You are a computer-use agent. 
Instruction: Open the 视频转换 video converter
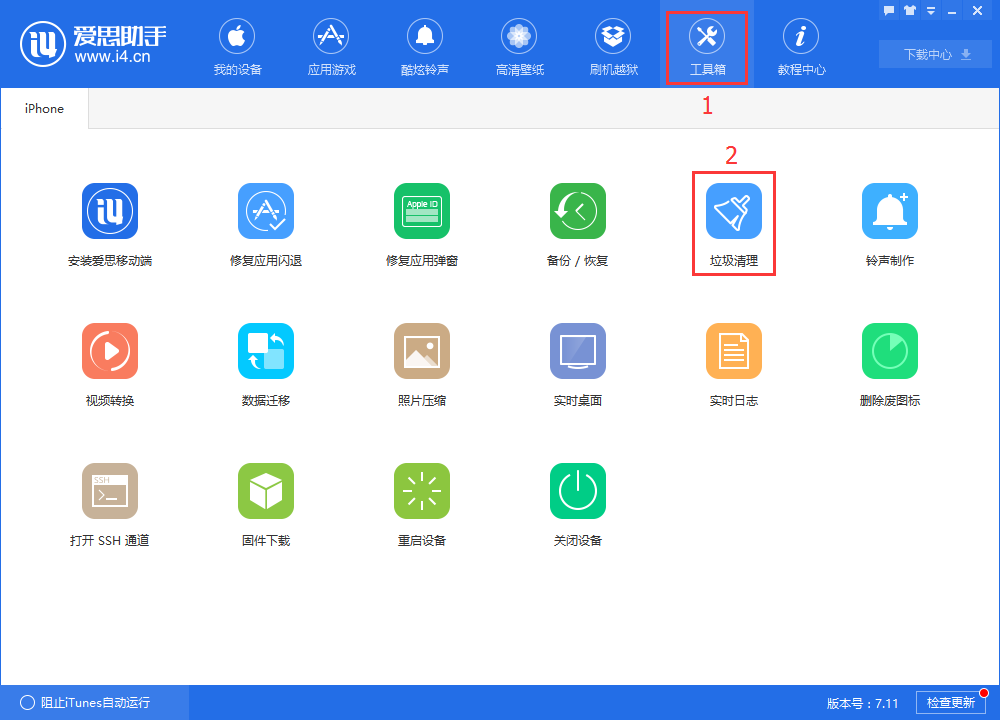click(110, 362)
